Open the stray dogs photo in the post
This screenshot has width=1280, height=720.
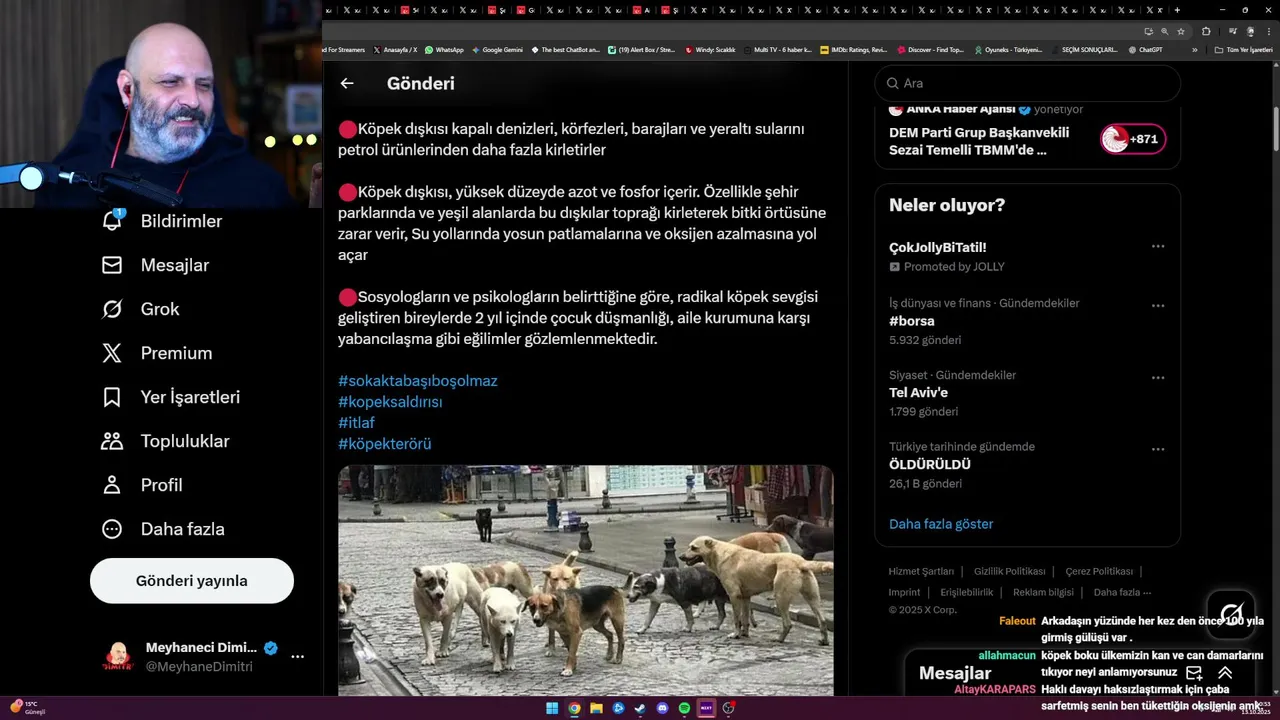(585, 580)
